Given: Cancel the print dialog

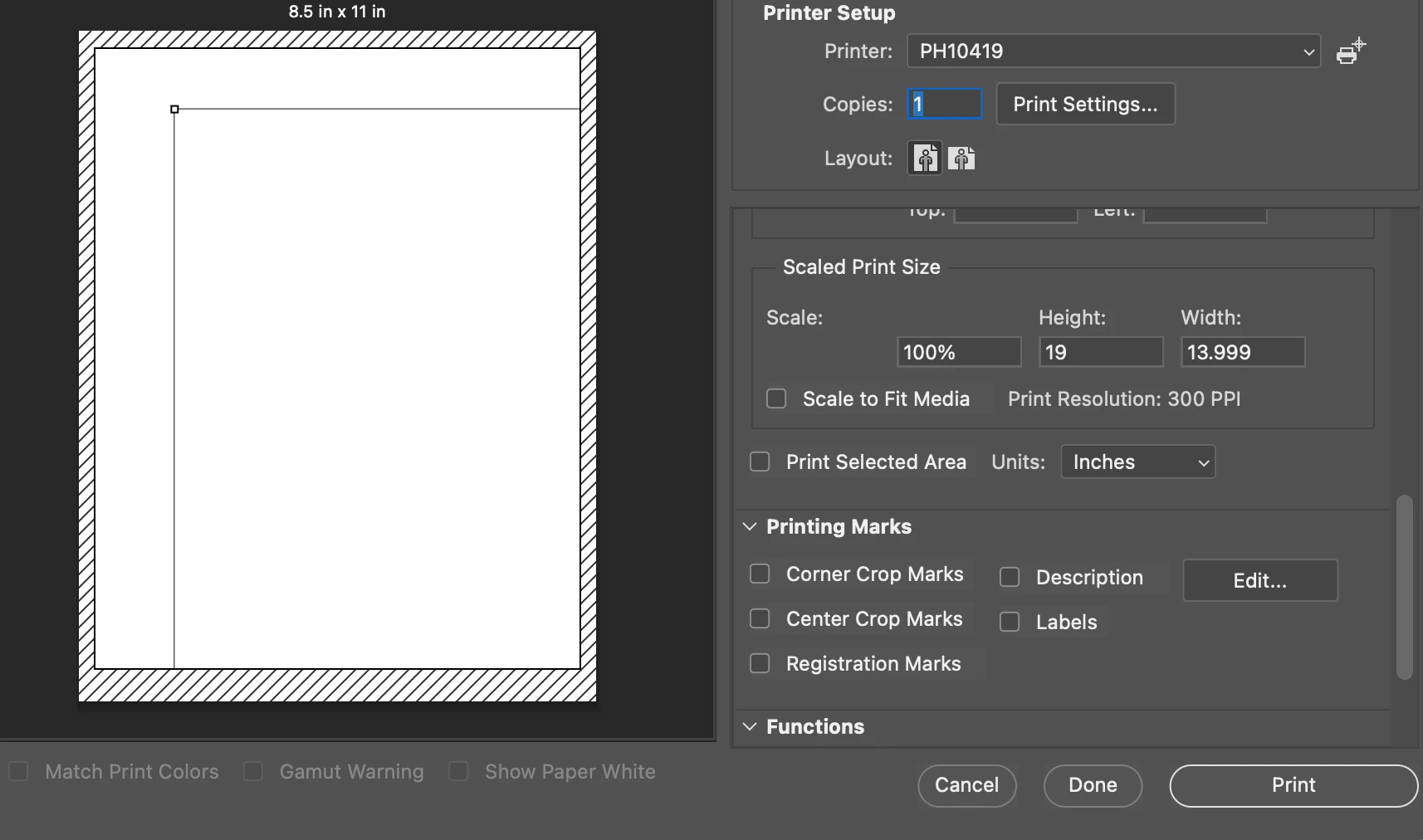Looking at the screenshot, I should tap(967, 786).
